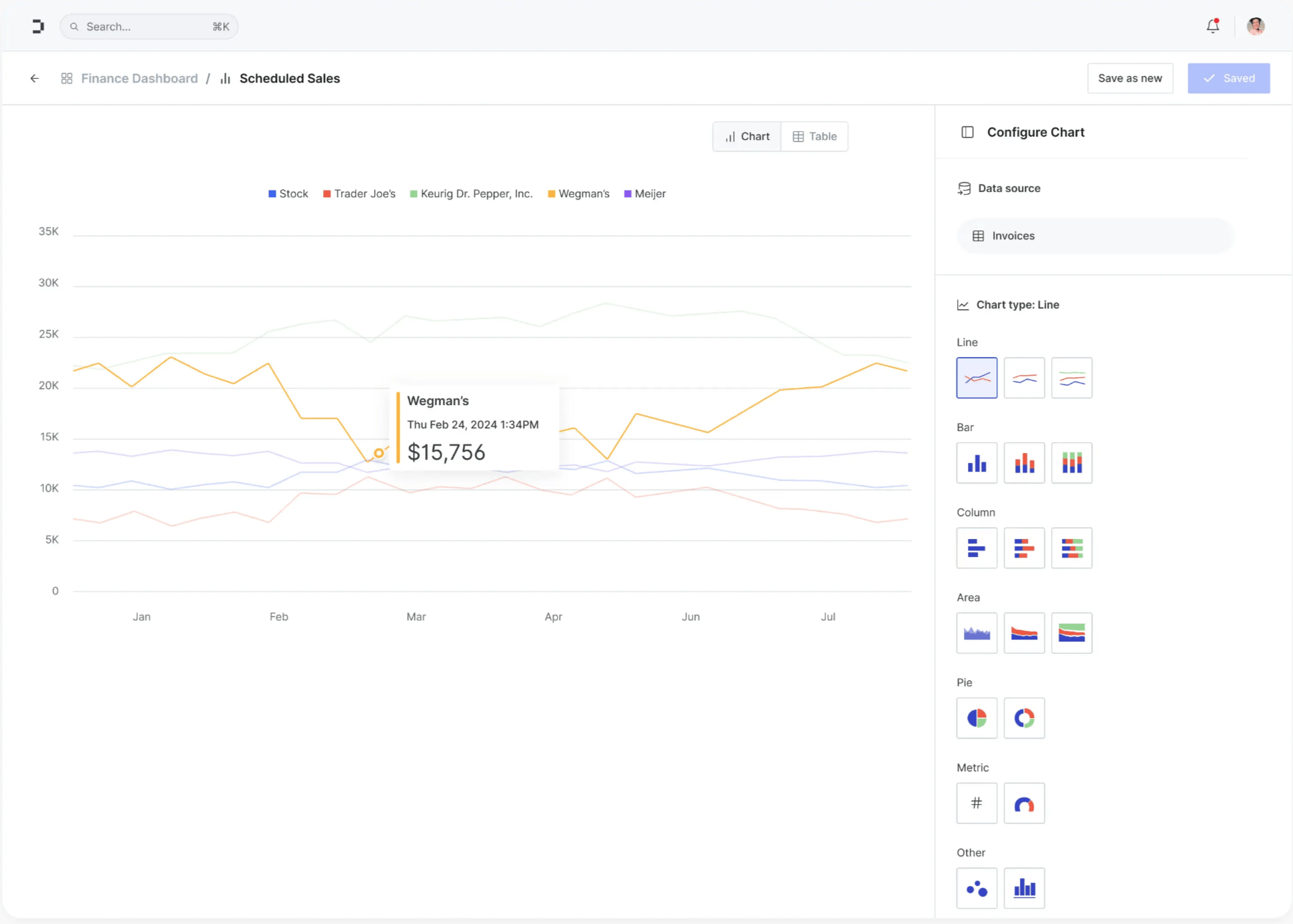
Task: Expand the Chart type: Line section
Action: tap(1017, 305)
